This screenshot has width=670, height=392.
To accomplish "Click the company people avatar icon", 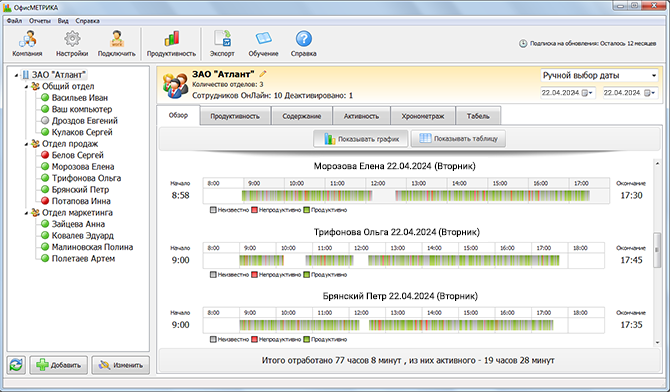I will pos(175,85).
